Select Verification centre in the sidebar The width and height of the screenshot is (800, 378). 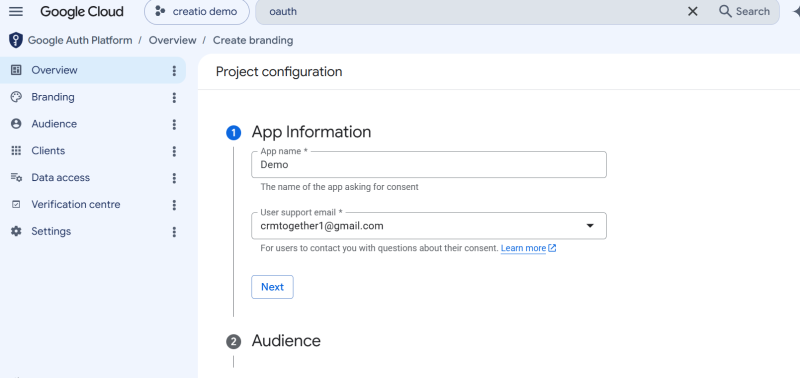click(x=93, y=205)
